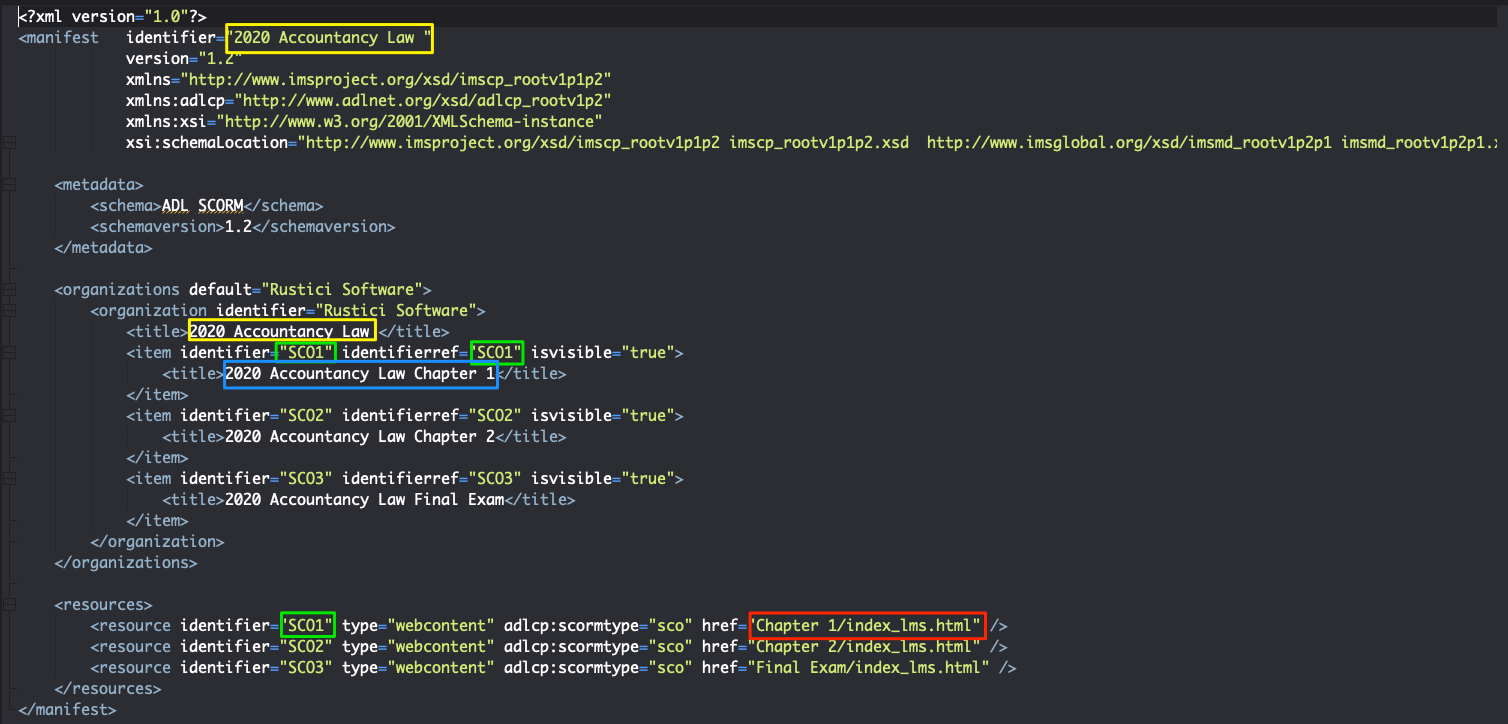The width and height of the screenshot is (1508, 724).
Task: Click green-highlighted SC01 resource identifier
Action: (307, 626)
